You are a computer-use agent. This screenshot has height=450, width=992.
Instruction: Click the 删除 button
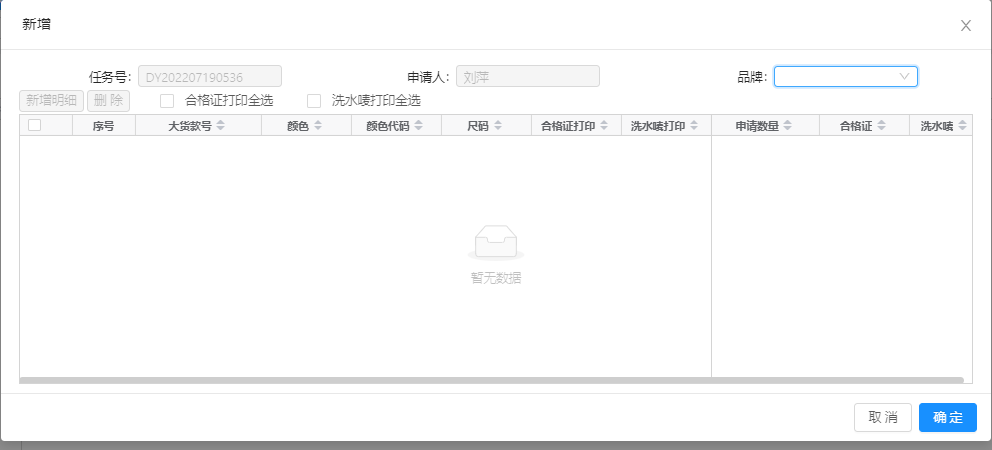(108, 101)
